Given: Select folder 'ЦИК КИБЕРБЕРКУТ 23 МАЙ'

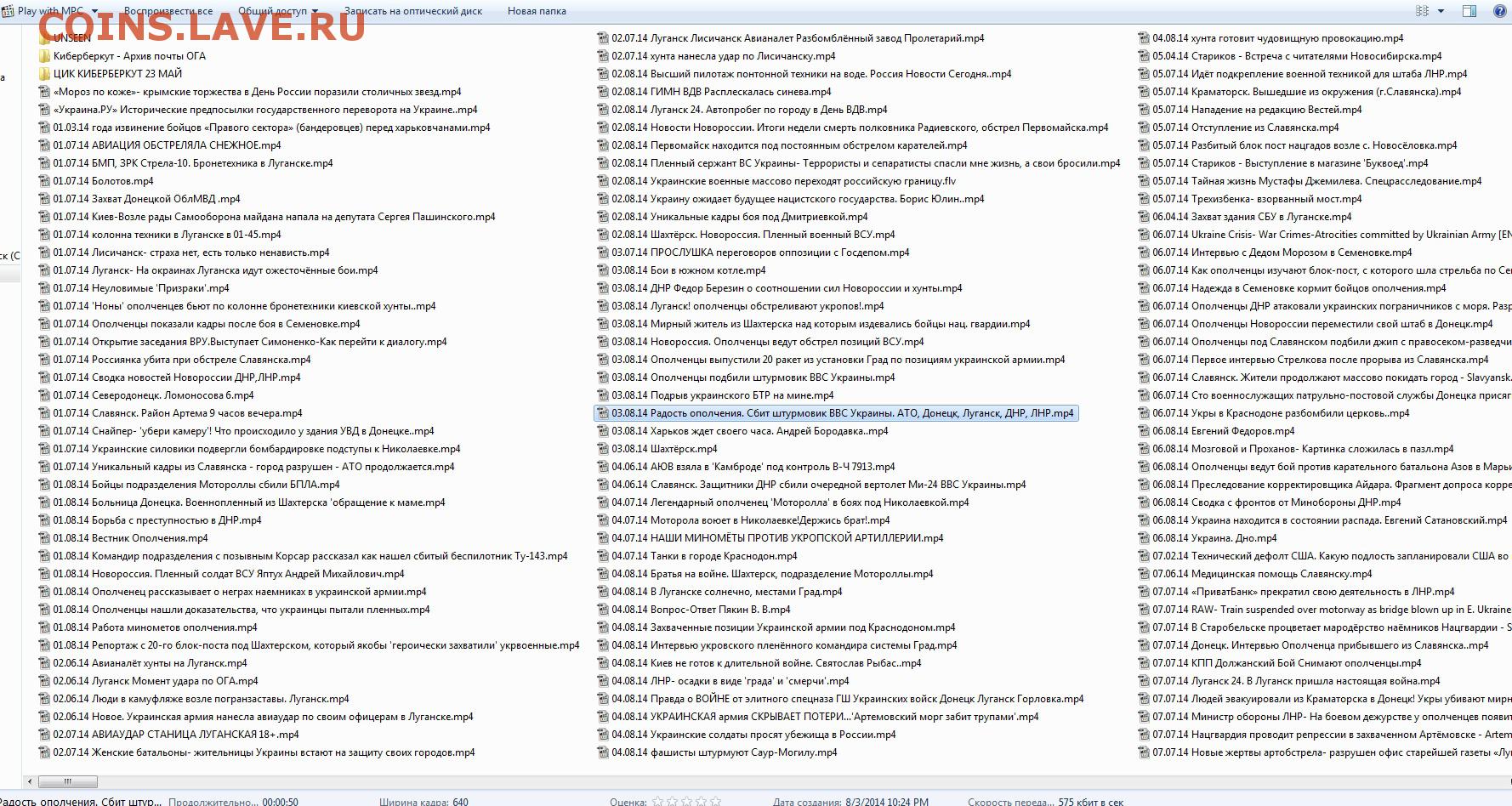Looking at the screenshot, I should pyautogui.click(x=111, y=74).
